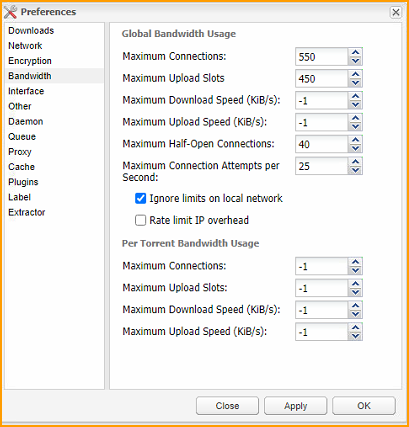
Task: Decrease per-torrent Maximum Upload Slots
Action: (x=355, y=292)
